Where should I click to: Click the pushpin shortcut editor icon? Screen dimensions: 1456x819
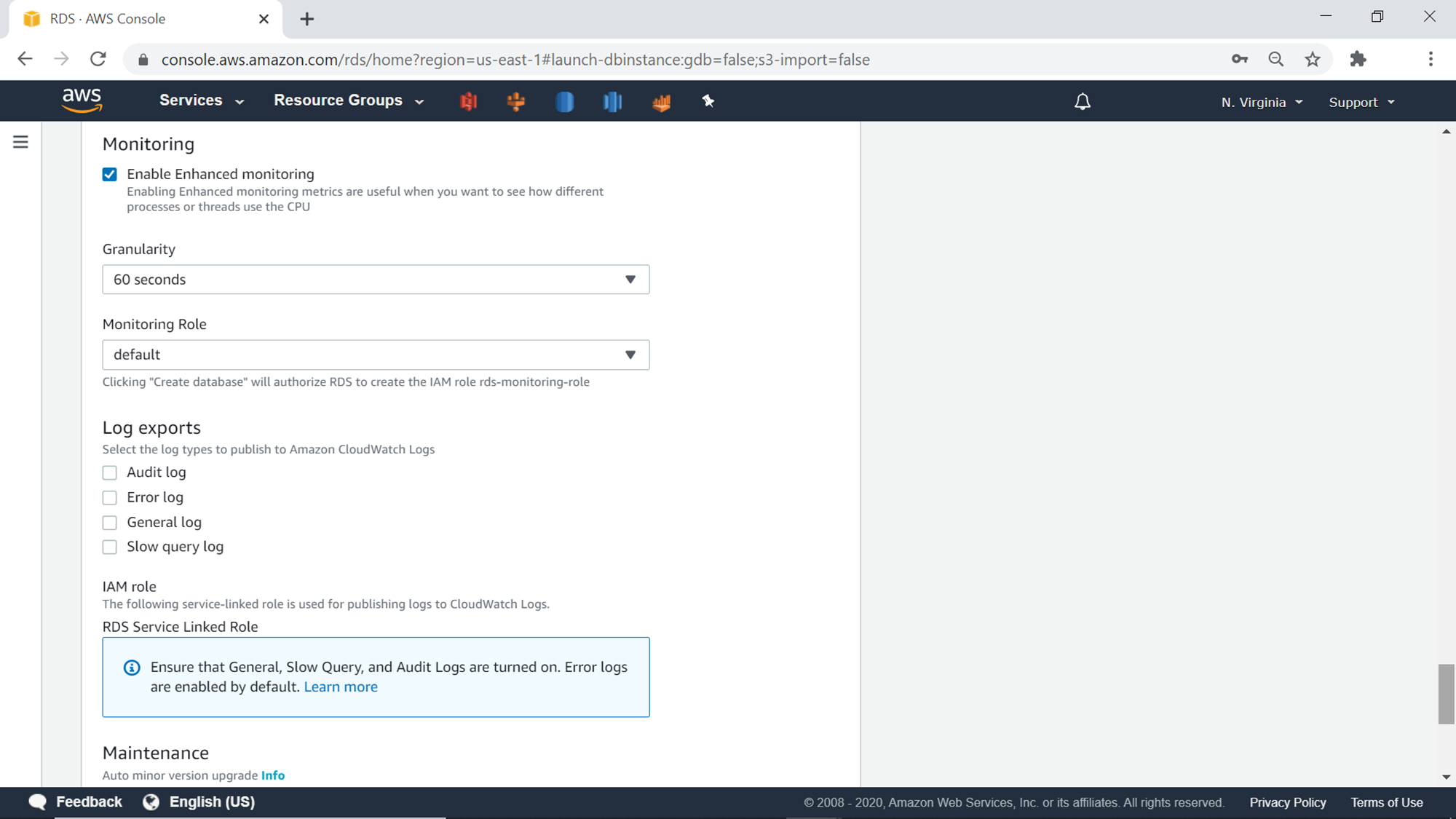click(708, 101)
